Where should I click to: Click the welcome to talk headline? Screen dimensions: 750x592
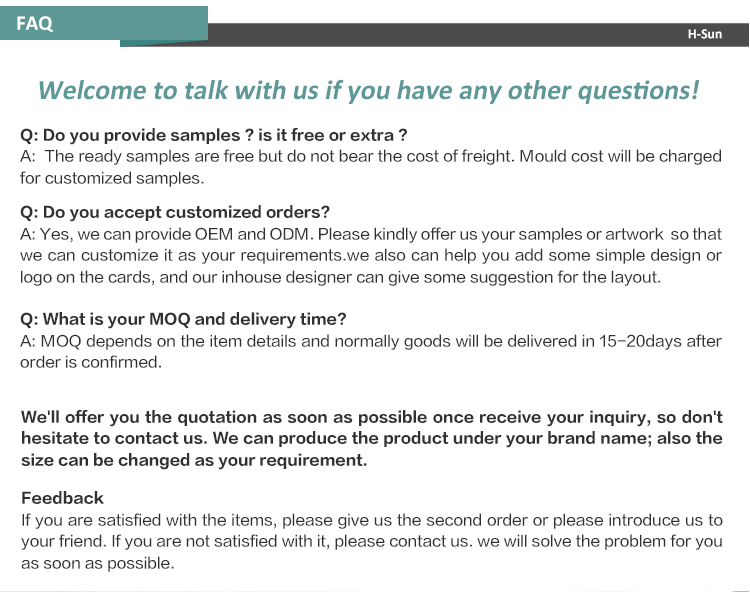pos(368,90)
